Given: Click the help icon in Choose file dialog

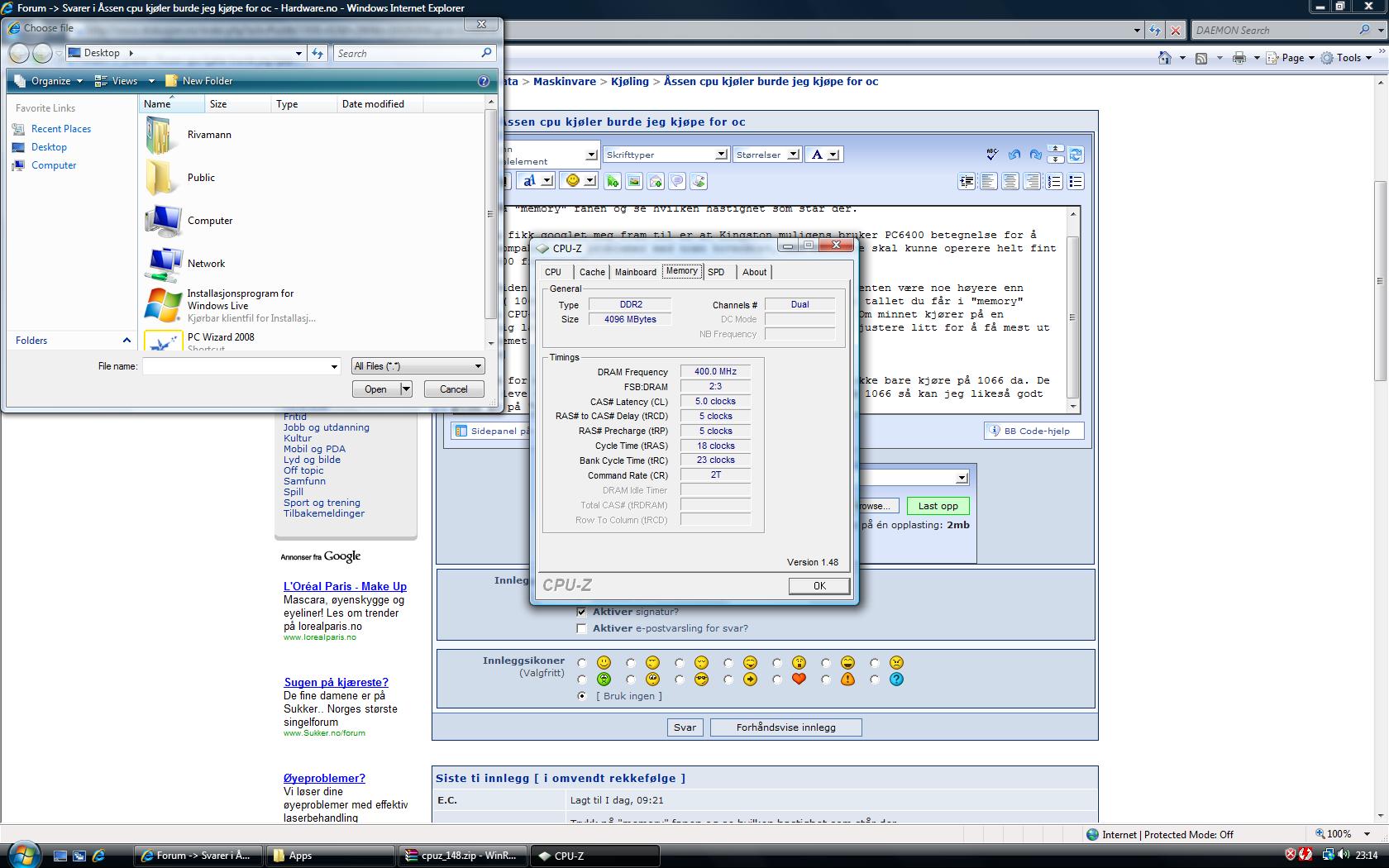Looking at the screenshot, I should (x=484, y=81).
